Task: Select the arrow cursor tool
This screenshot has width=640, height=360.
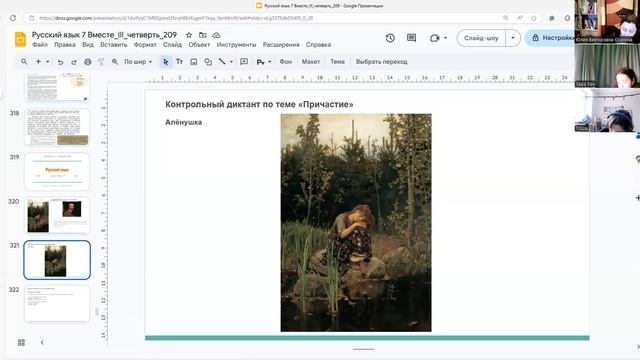Action: [x=165, y=62]
